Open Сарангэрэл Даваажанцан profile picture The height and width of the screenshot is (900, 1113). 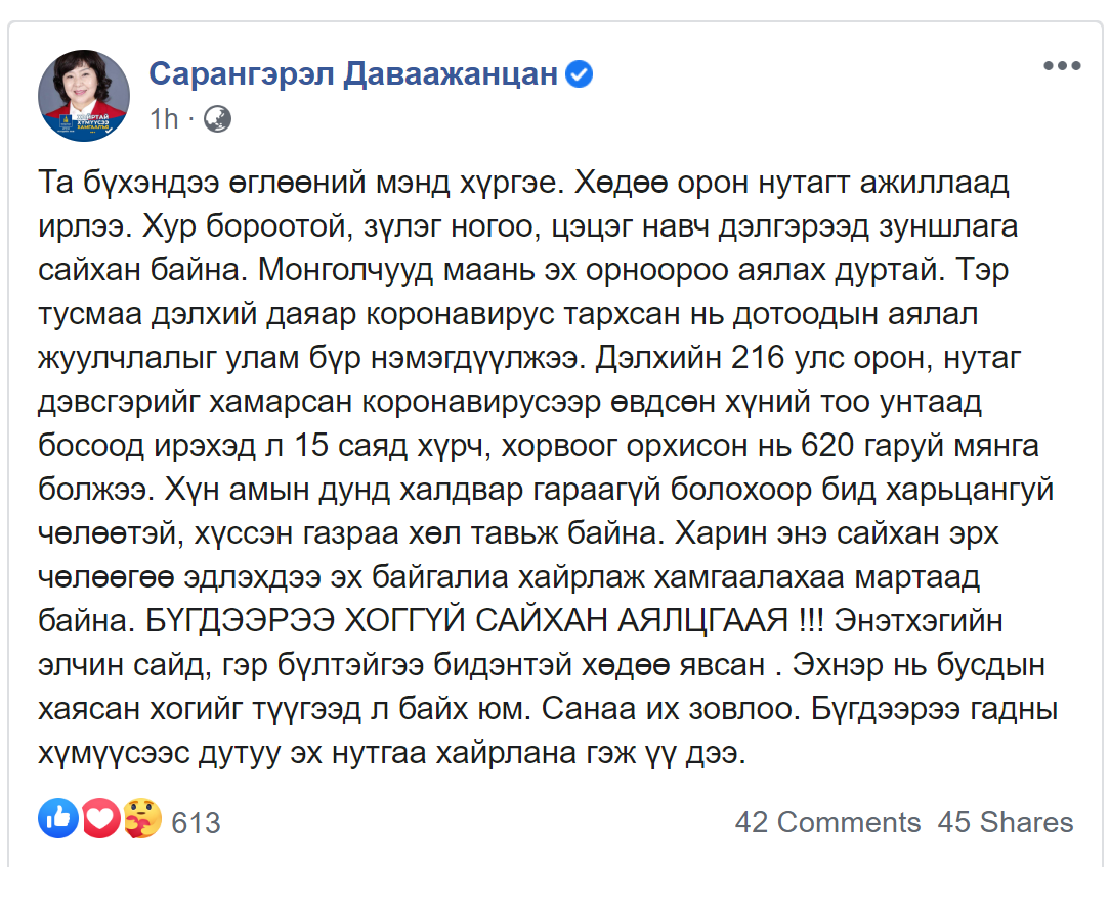click(x=84, y=96)
